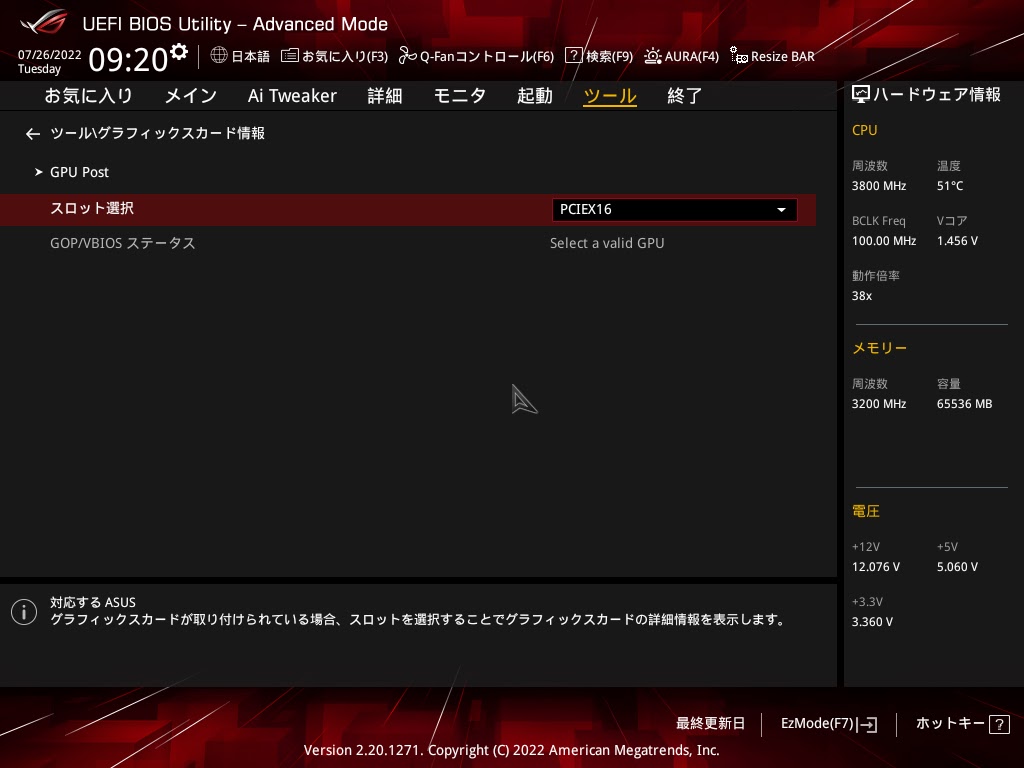The height and width of the screenshot is (768, 1024).
Task: Toggle Resize BAR icon
Action: (739, 56)
